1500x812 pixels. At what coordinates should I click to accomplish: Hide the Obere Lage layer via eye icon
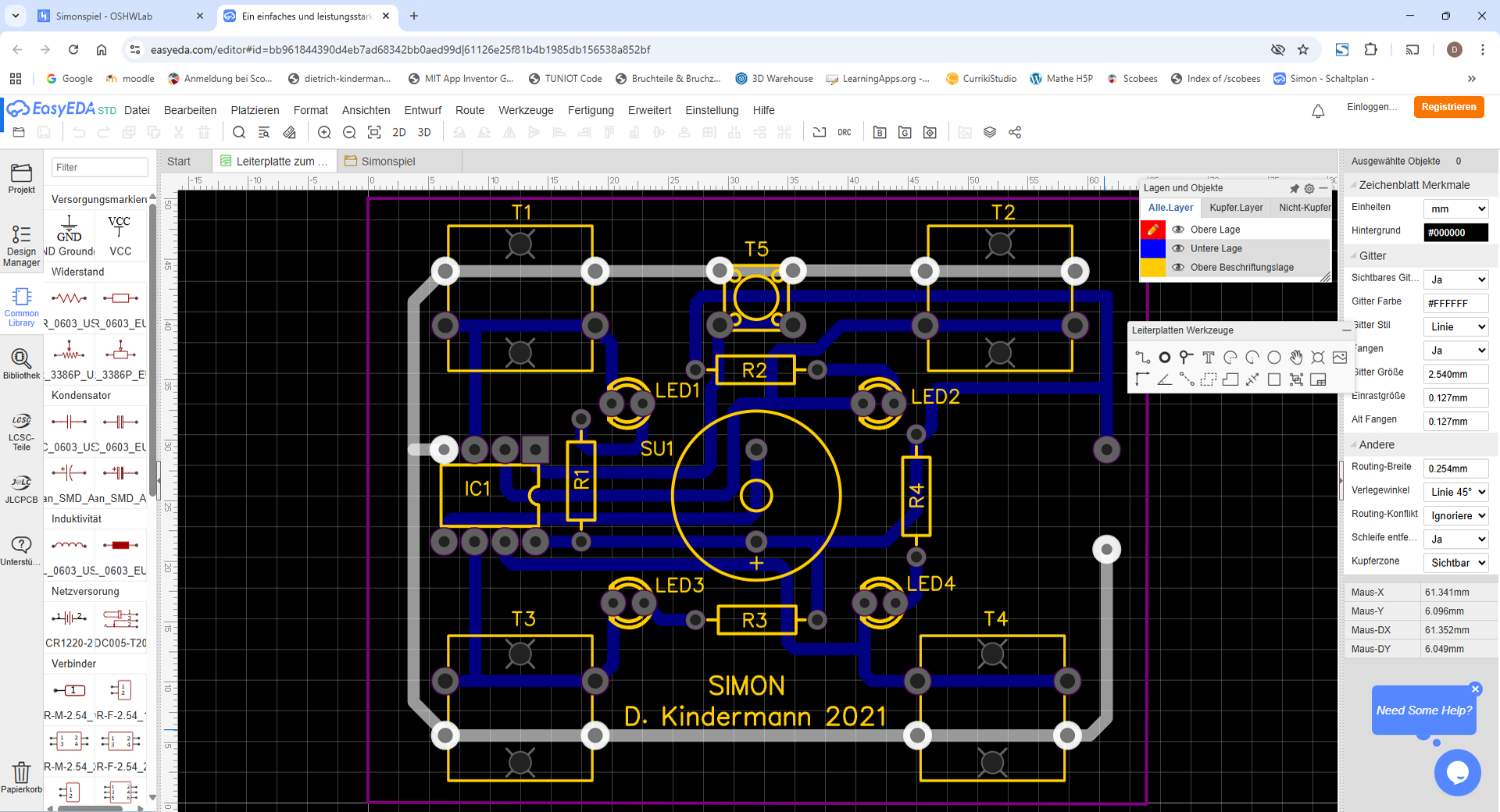tap(1178, 230)
